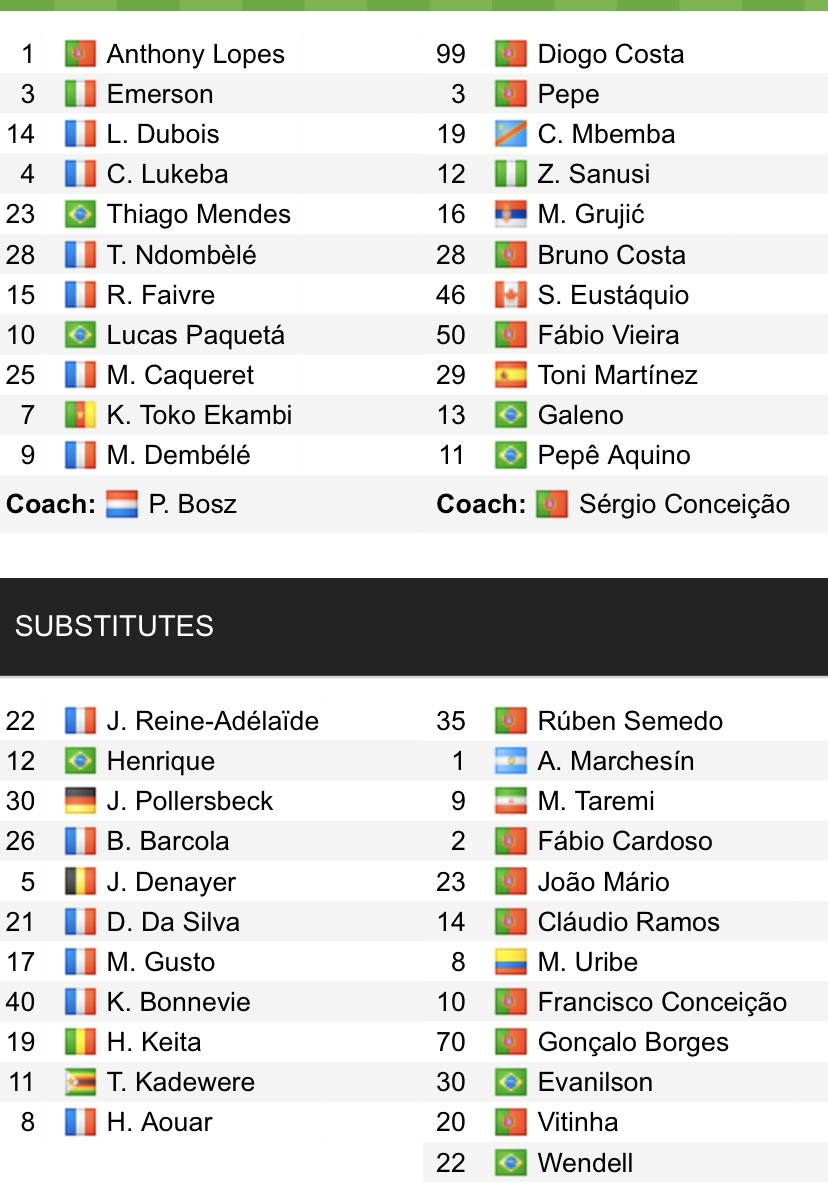The height and width of the screenshot is (1193, 828).
Task: Open coach Sérgio Conceição's profile
Action: coord(684,504)
